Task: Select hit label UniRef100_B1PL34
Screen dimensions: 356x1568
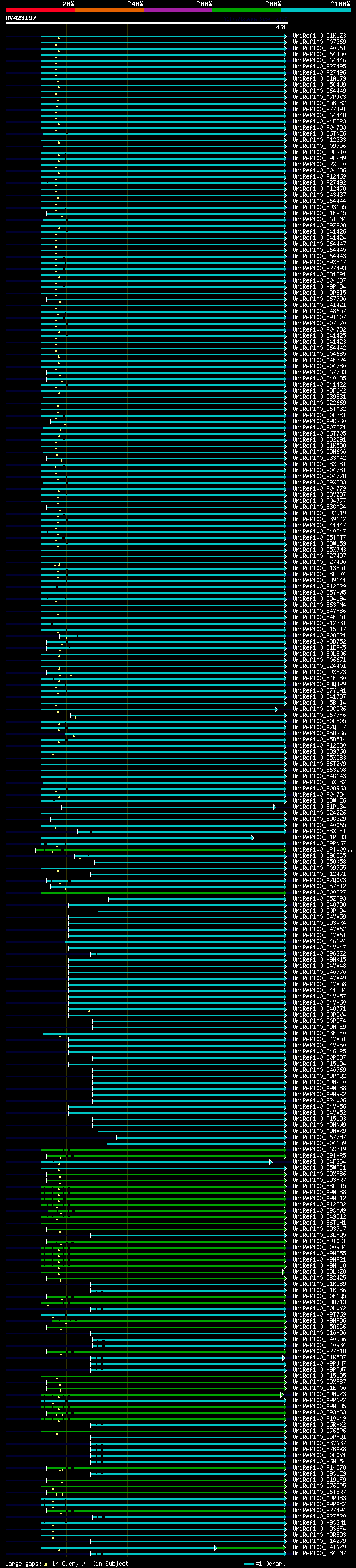Action: pos(319,807)
